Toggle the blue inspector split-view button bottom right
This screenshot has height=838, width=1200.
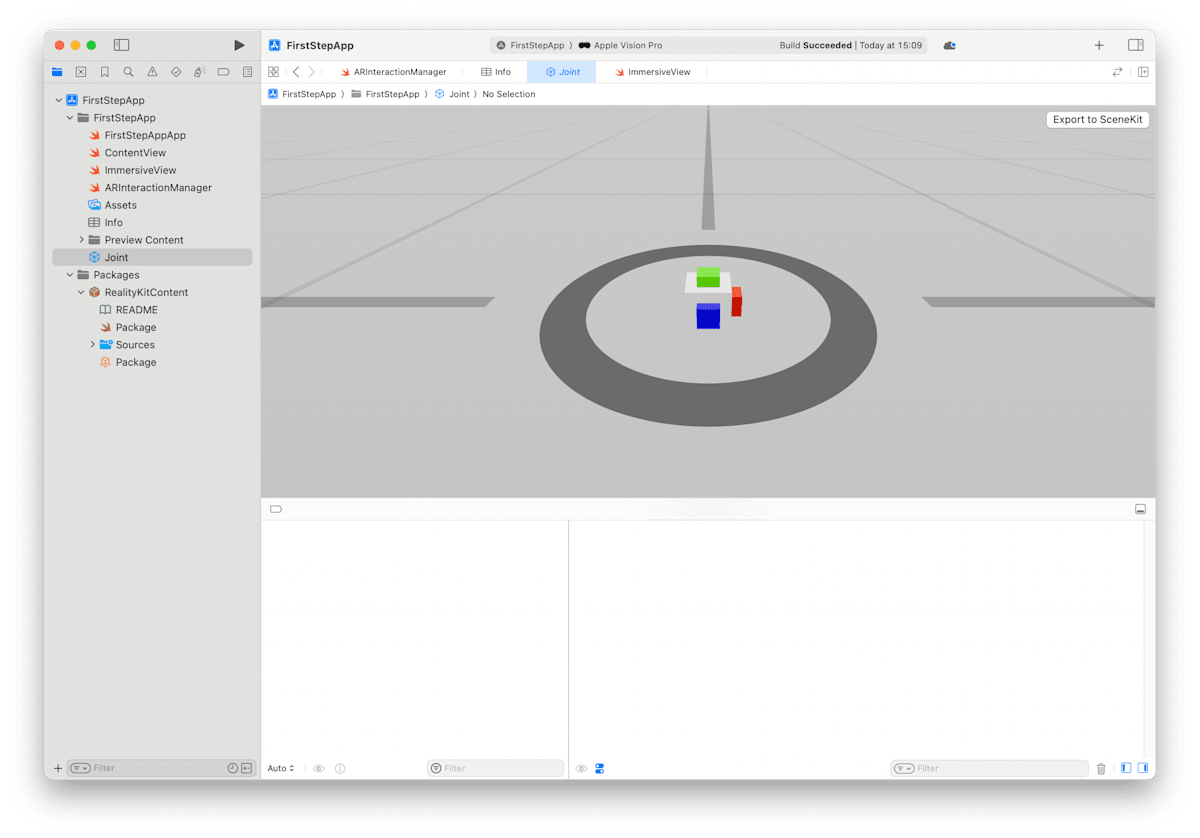[1141, 768]
